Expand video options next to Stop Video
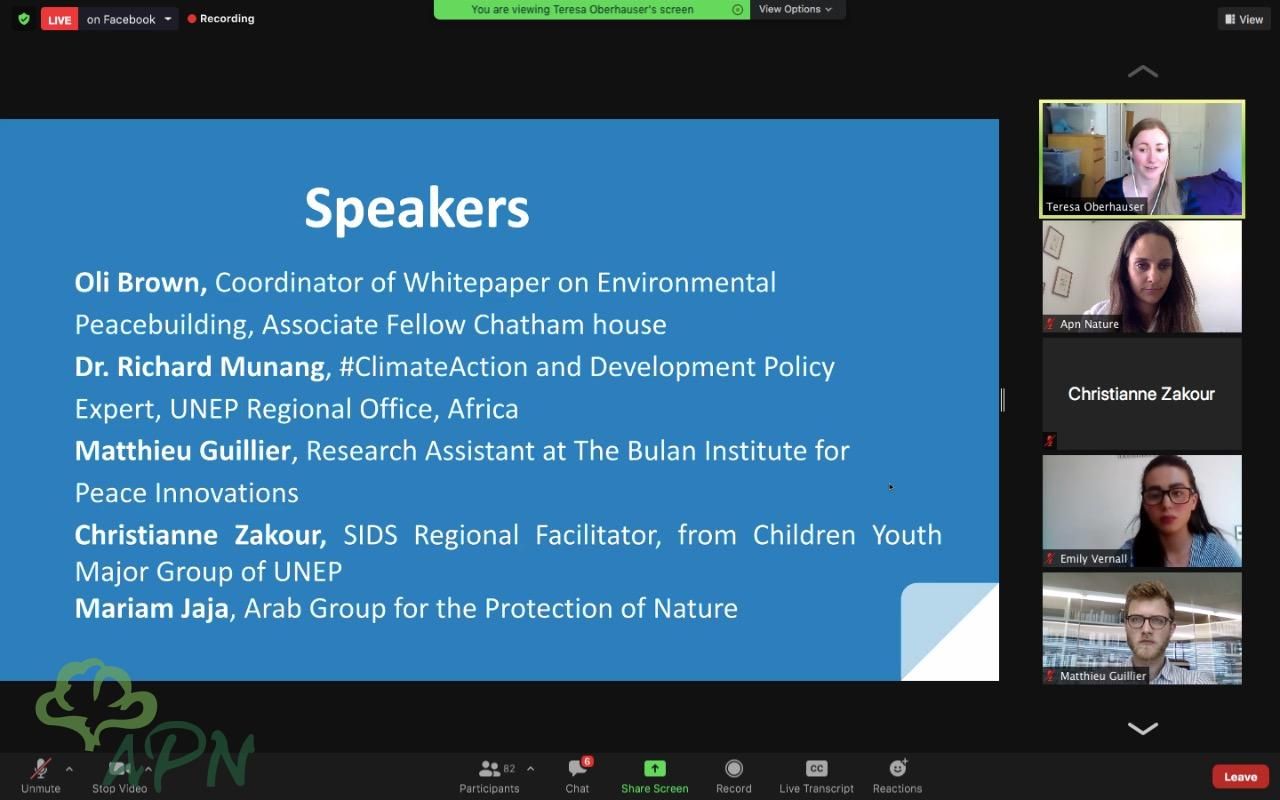 (148, 769)
